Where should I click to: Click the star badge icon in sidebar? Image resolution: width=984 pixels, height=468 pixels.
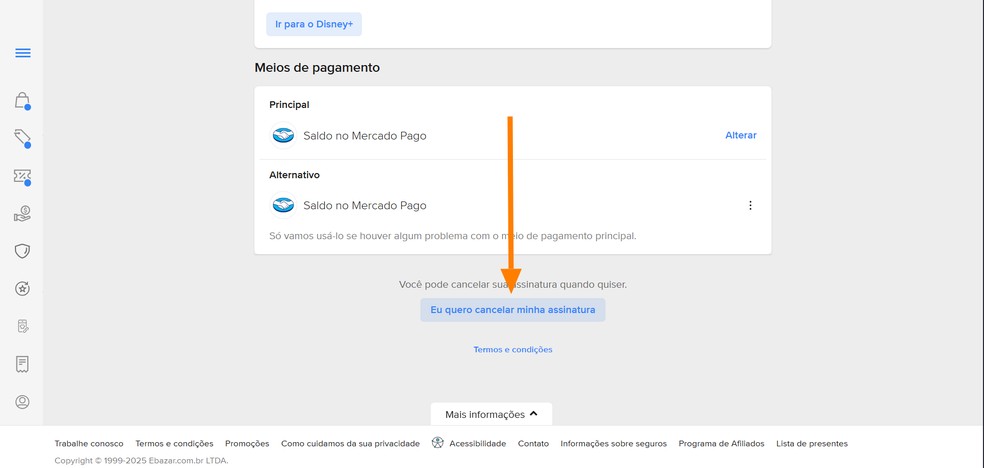pos(22,288)
